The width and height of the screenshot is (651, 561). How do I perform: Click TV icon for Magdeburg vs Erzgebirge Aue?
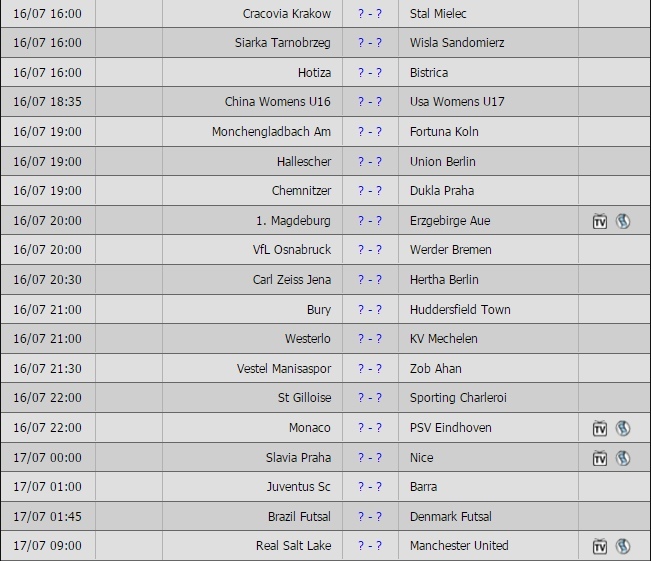[600, 221]
